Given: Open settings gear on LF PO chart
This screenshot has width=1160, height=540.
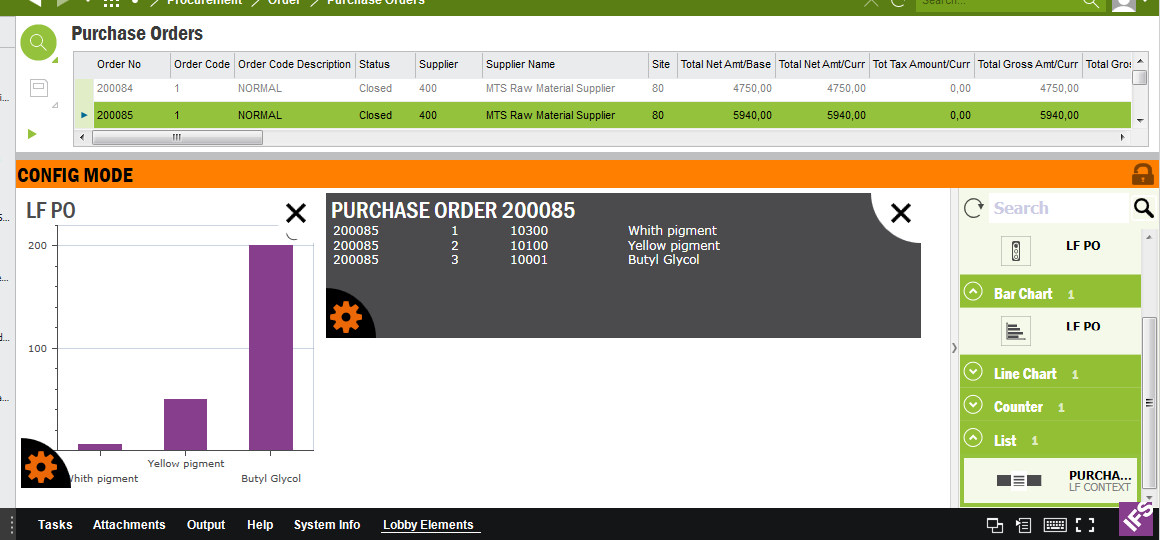Looking at the screenshot, I should [40, 467].
